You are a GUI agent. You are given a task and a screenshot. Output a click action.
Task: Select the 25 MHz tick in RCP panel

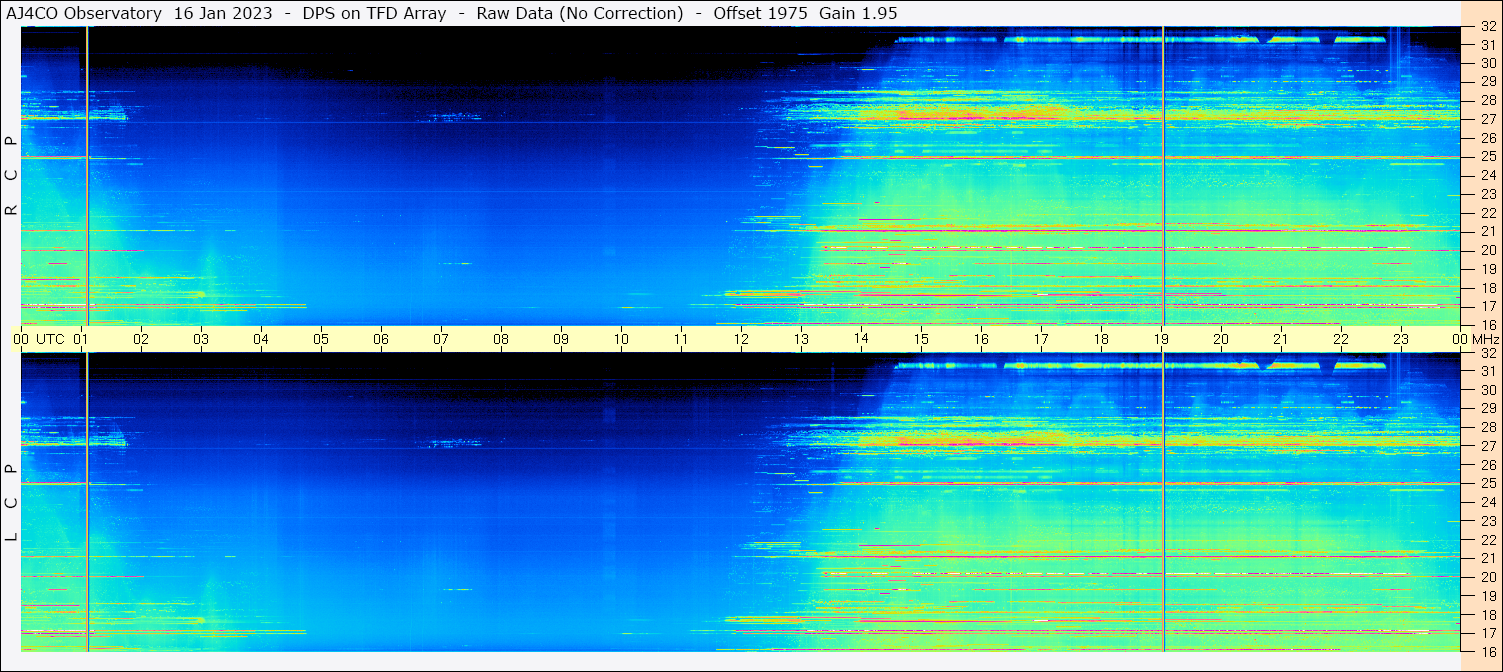coord(1487,157)
